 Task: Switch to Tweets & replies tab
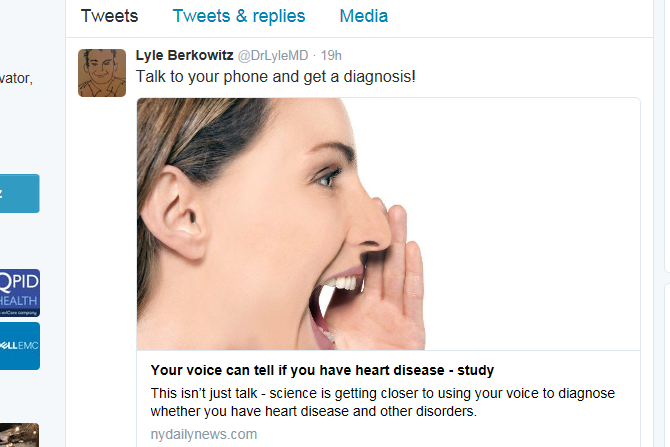(239, 16)
